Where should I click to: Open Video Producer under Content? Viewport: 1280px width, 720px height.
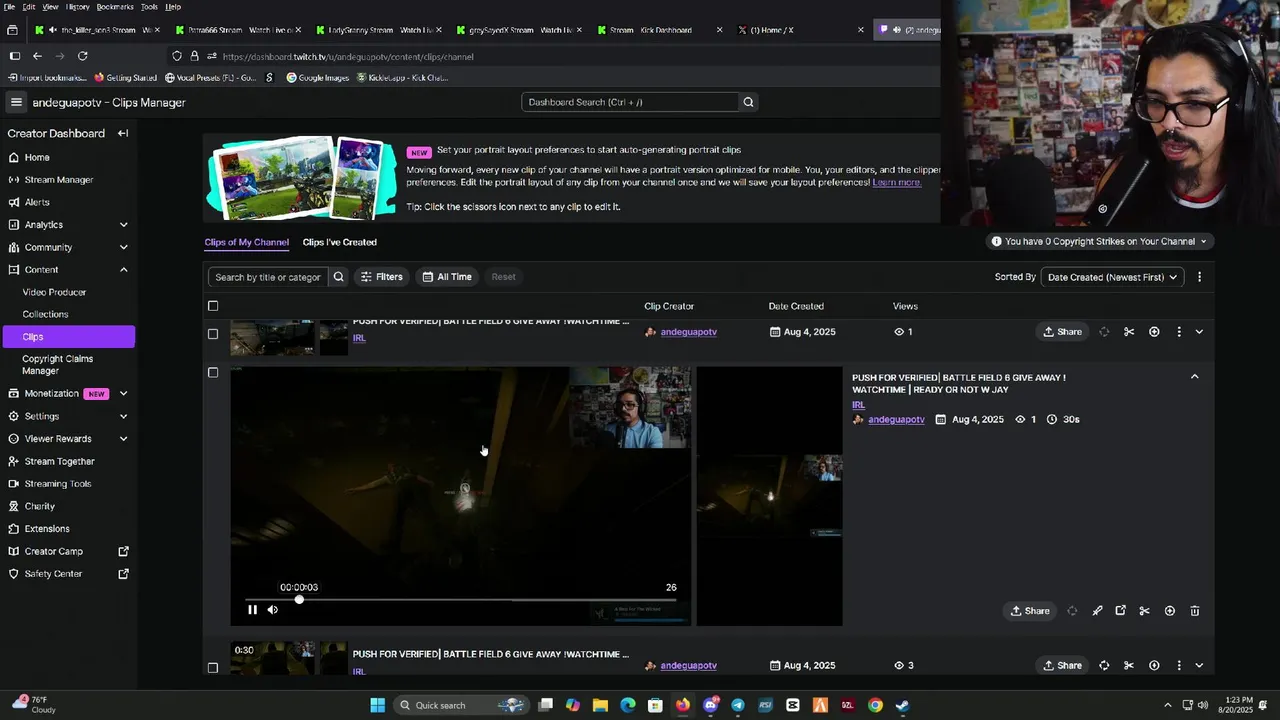coord(54,292)
